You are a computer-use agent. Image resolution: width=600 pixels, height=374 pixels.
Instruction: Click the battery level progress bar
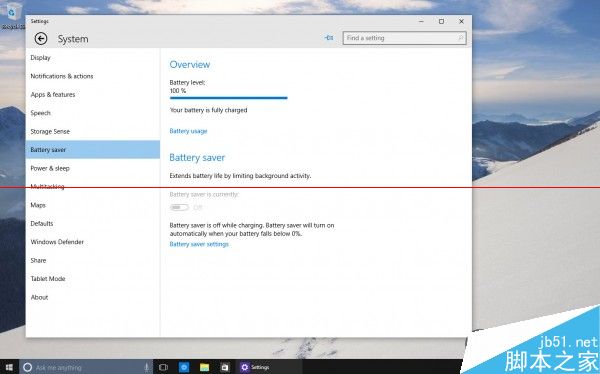[228, 98]
